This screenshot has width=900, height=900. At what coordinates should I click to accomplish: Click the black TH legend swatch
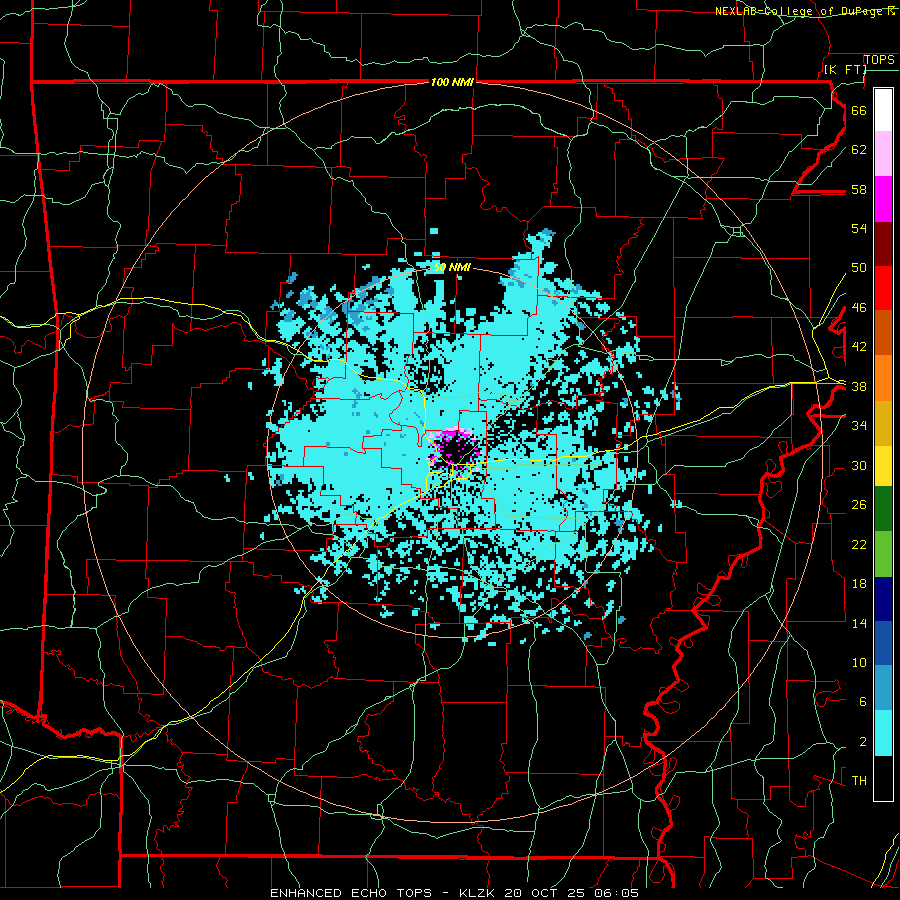pyautogui.click(x=883, y=778)
